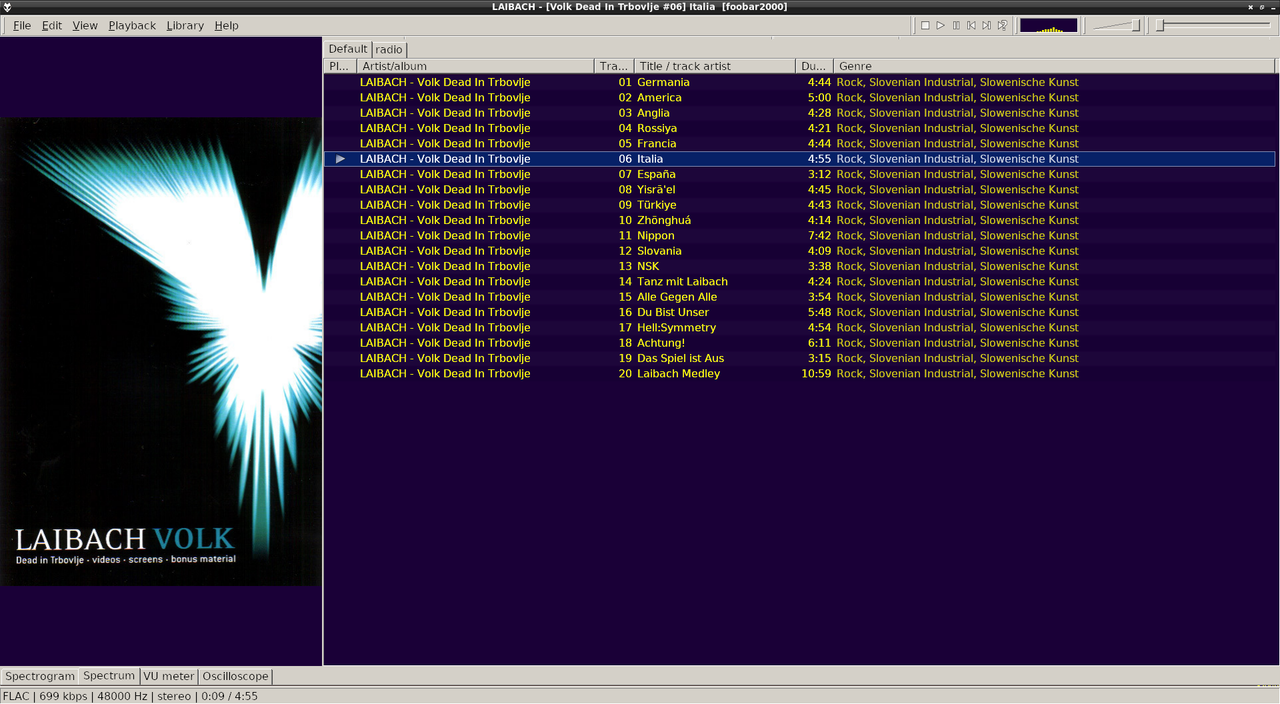Open the File menu

pyautogui.click(x=22, y=25)
